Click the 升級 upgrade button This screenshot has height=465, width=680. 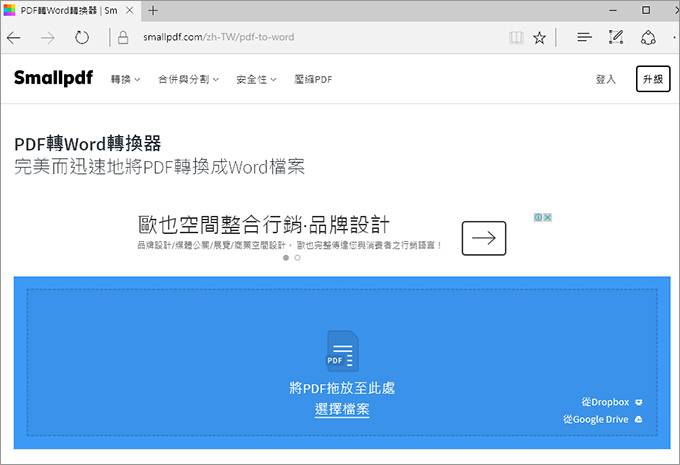(653, 79)
